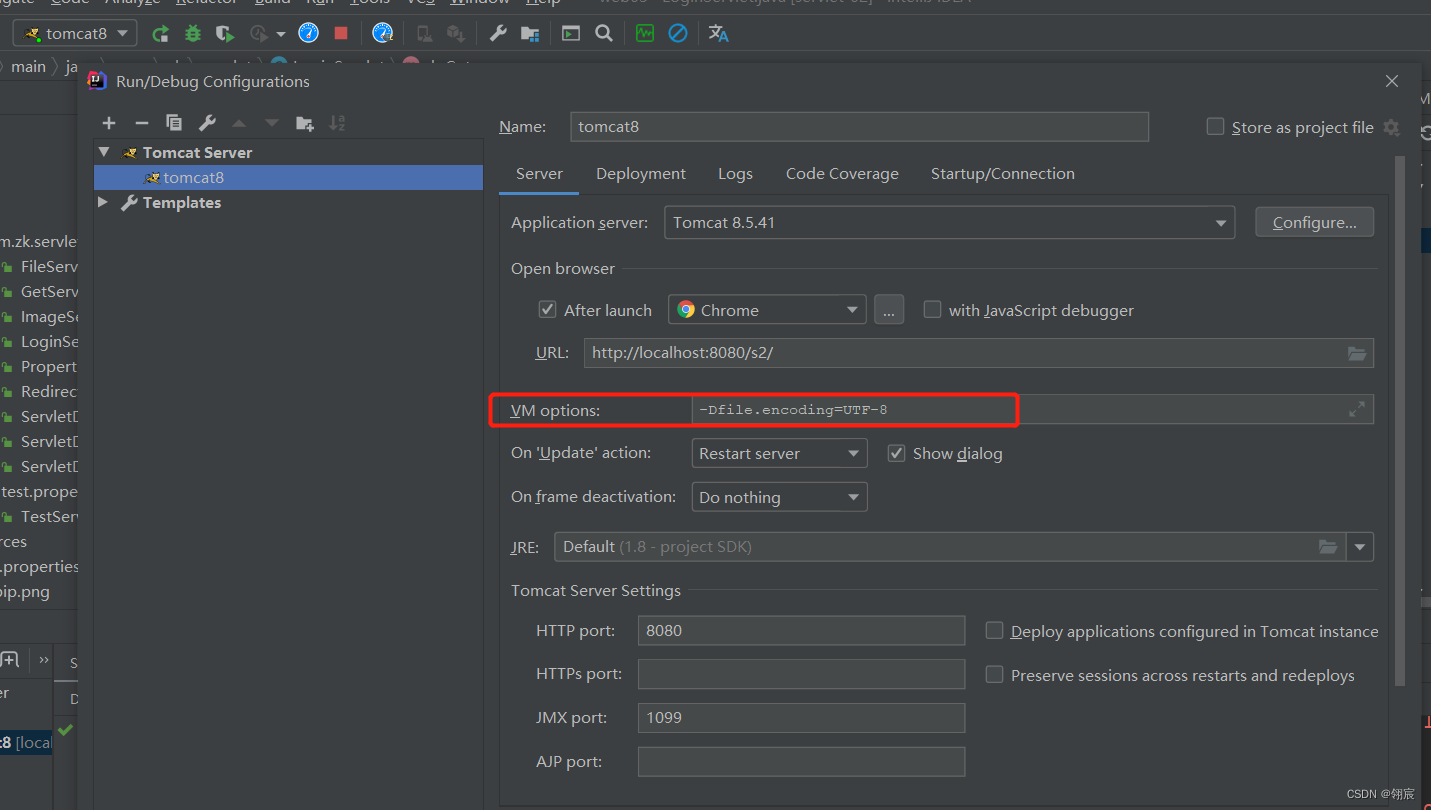
Task: Open Application server Tomcat 8.5.41 dropdown
Action: coord(949,222)
